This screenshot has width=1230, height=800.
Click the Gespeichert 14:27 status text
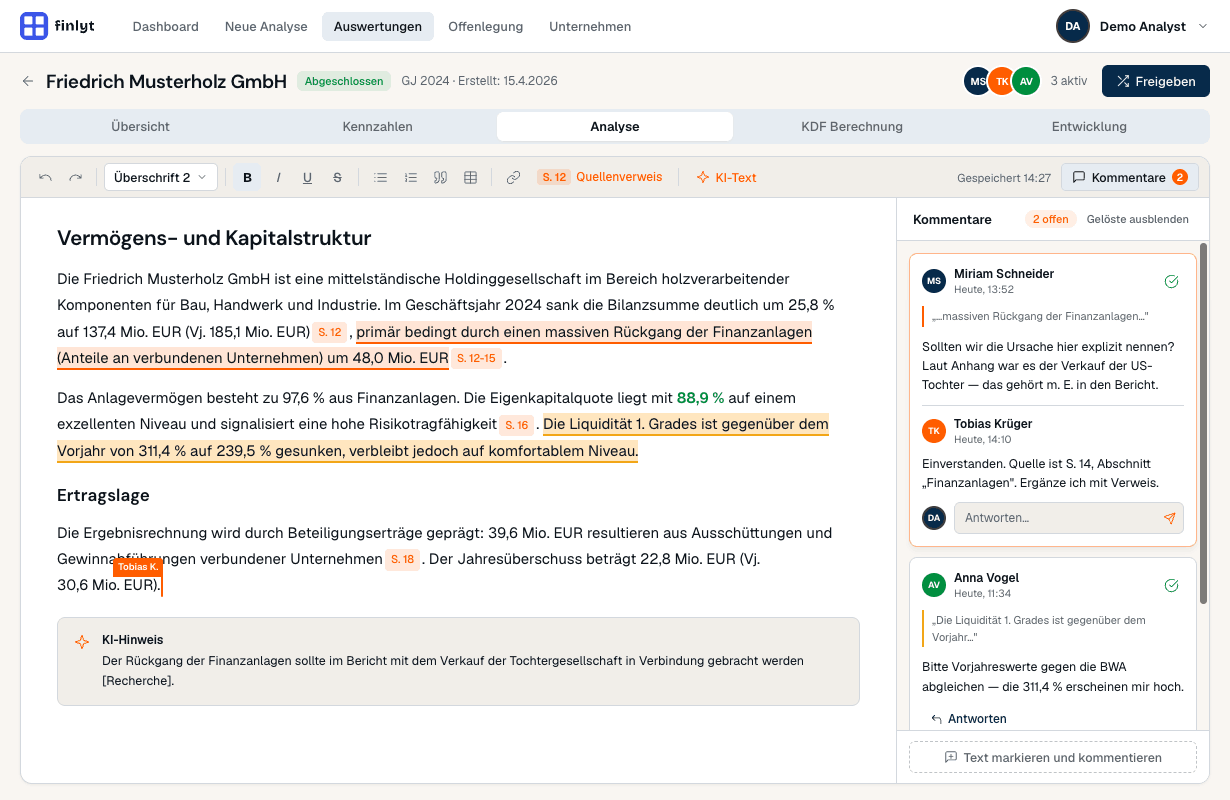(1004, 177)
